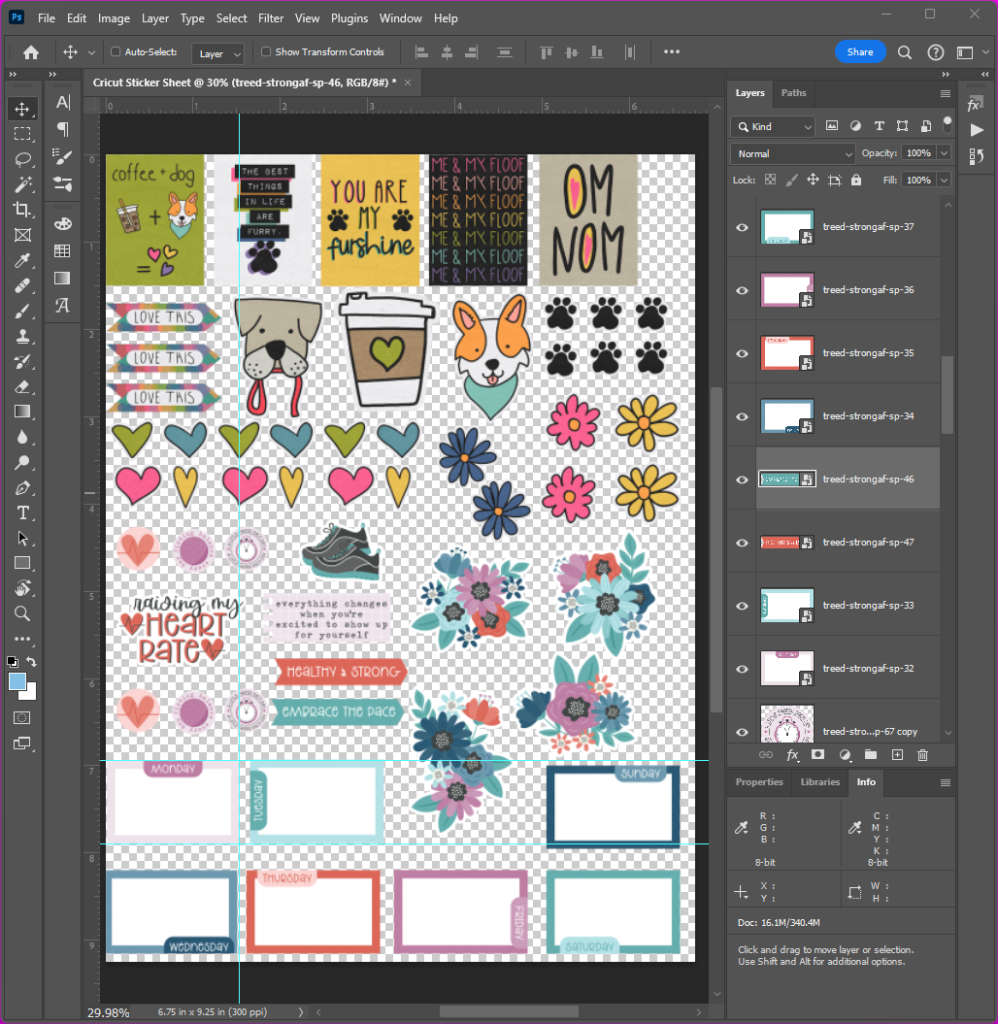Select the Pen tool
Image resolution: width=998 pixels, height=1024 pixels.
click(x=22, y=488)
